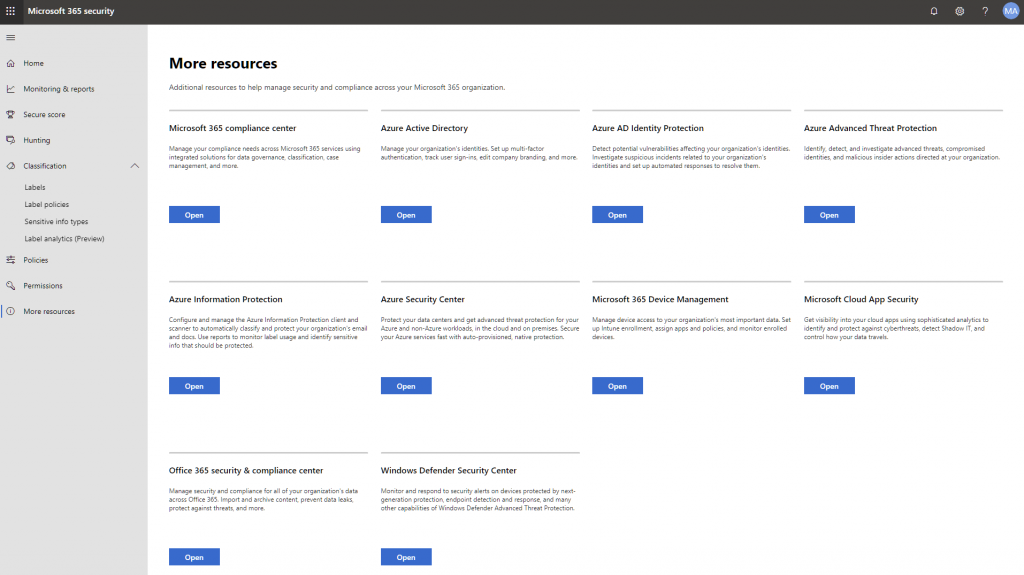The width and height of the screenshot is (1024, 575).
Task: Open Azure Advanced Threat Protection
Action: [829, 215]
